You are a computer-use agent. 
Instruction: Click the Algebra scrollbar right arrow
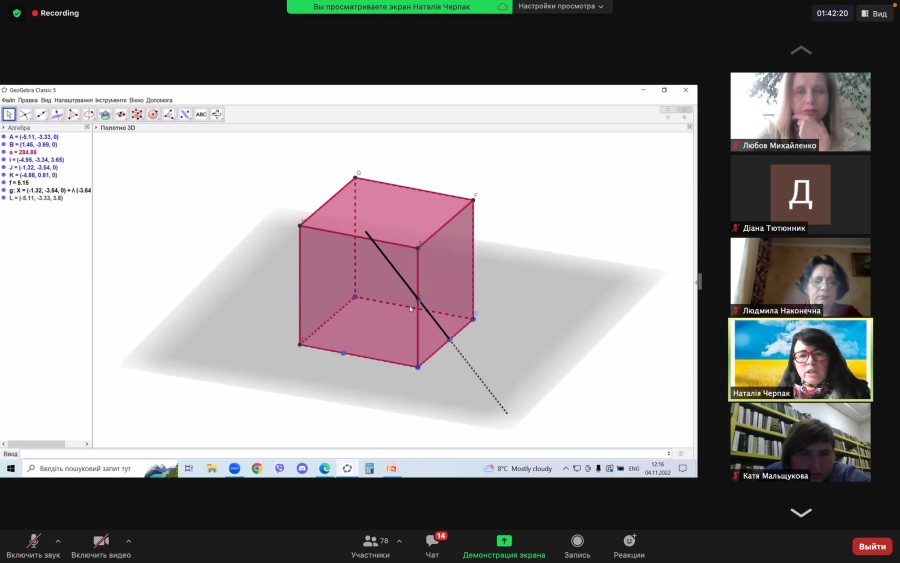[87, 444]
